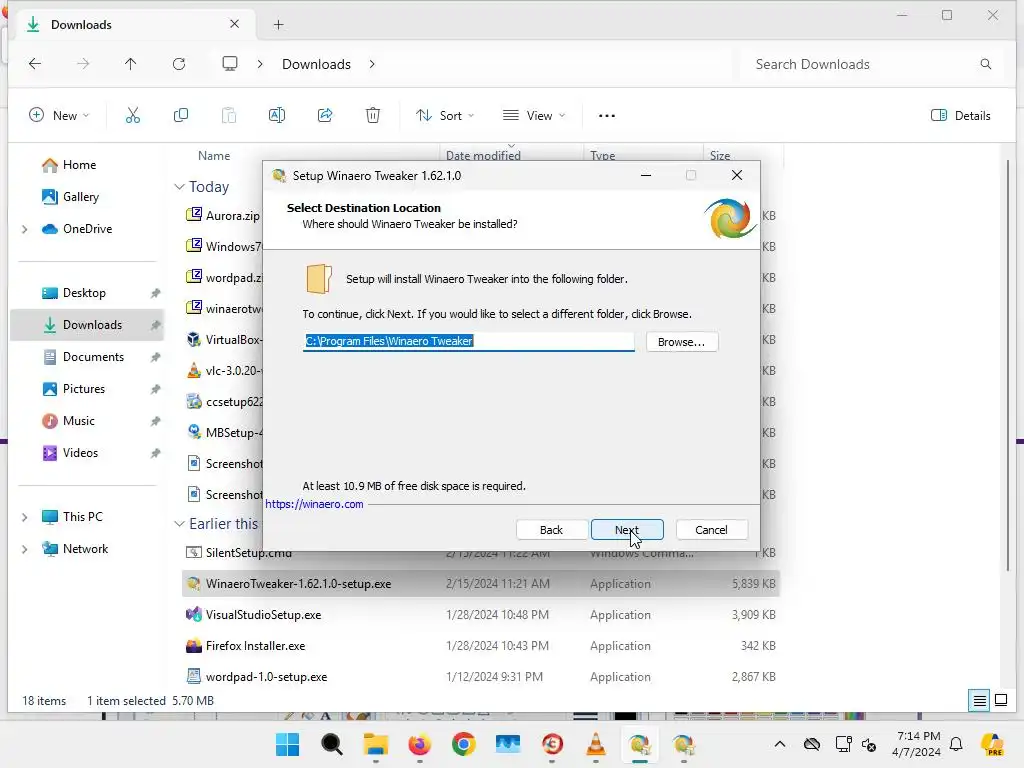Refresh the Downloads folder view
This screenshot has height=768, width=1024.
[x=179, y=64]
